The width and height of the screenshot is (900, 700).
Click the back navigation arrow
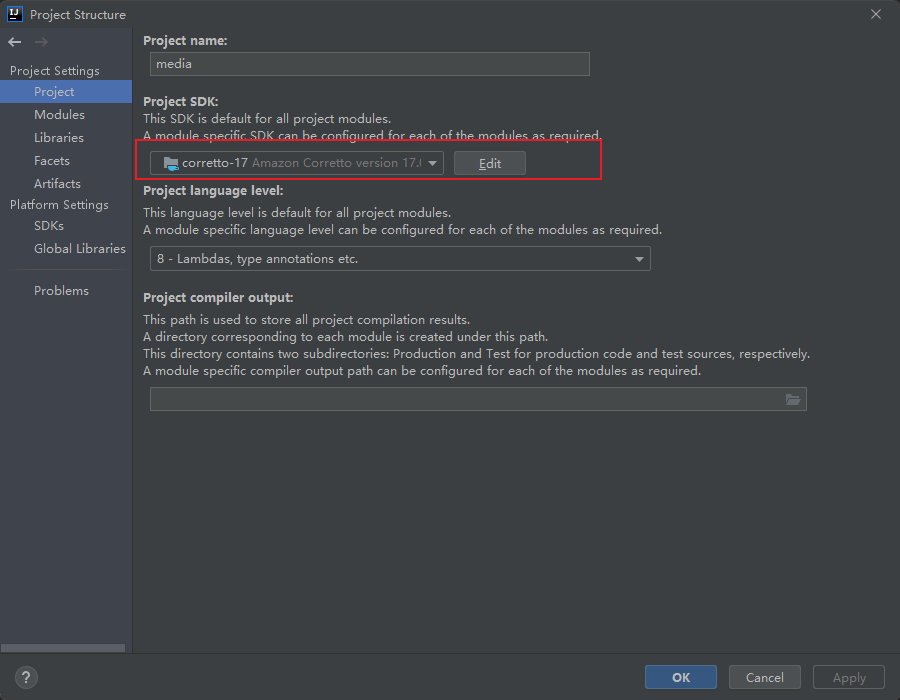point(14,42)
